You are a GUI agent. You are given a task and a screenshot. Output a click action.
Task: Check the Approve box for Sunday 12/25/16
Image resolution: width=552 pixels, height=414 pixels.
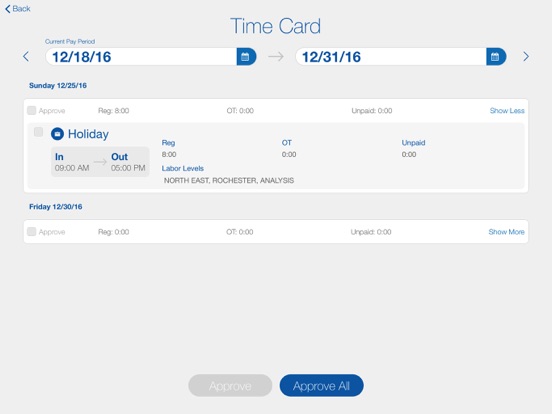click(32, 111)
